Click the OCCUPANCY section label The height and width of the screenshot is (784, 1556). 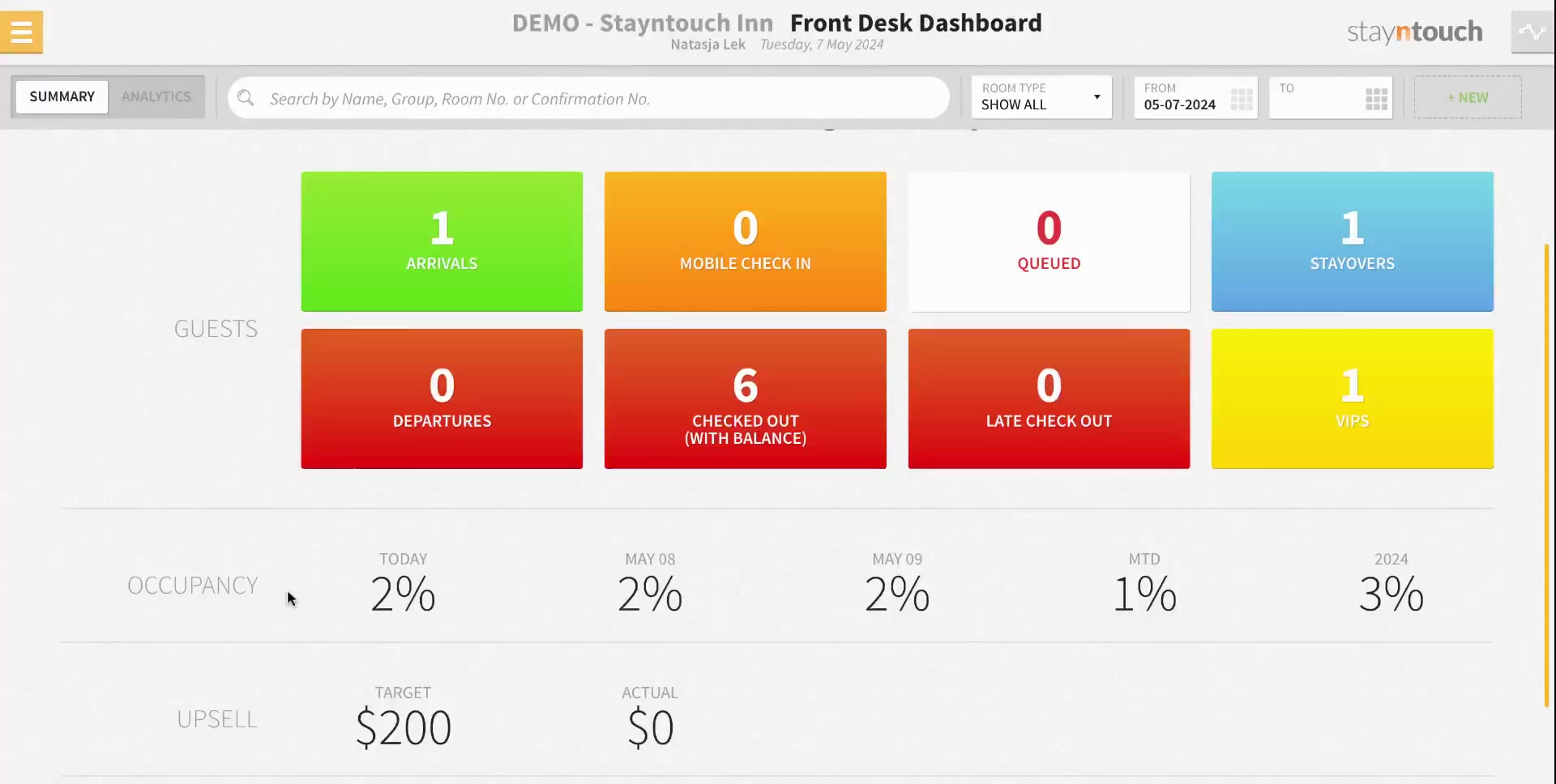(193, 586)
